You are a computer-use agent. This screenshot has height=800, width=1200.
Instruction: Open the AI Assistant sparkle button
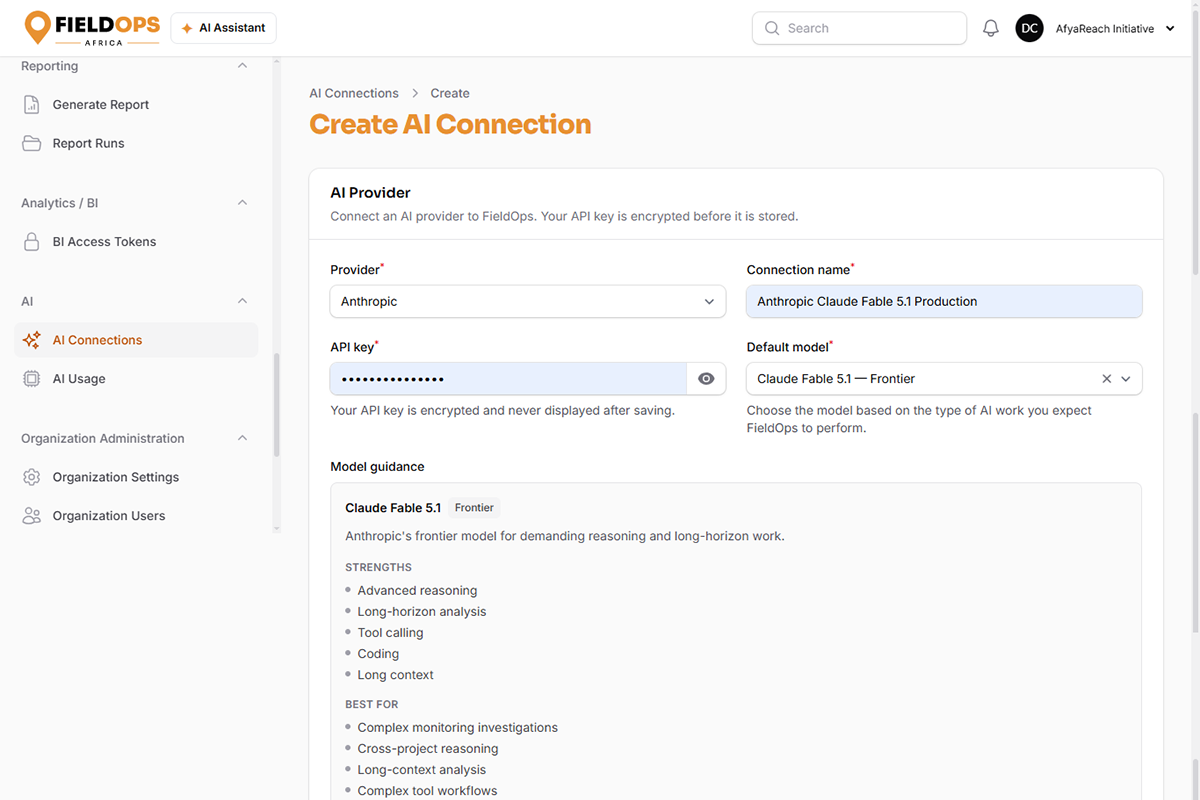click(224, 28)
